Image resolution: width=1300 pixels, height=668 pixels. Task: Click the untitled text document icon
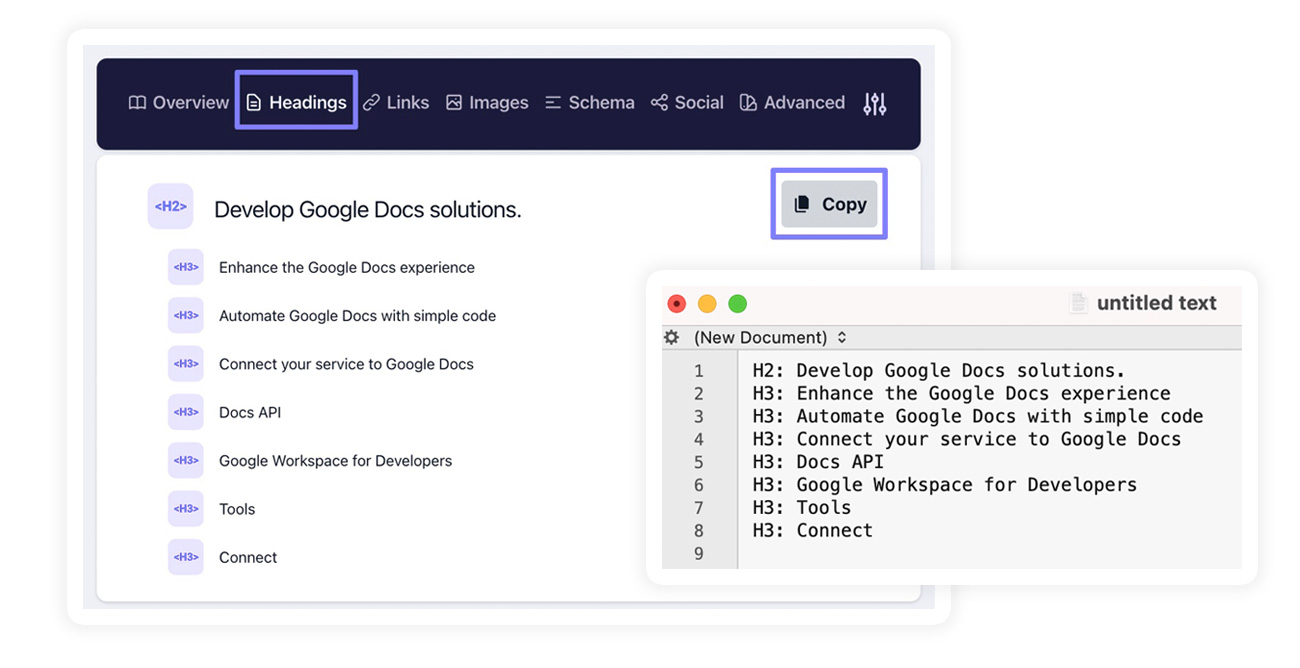coord(1078,303)
